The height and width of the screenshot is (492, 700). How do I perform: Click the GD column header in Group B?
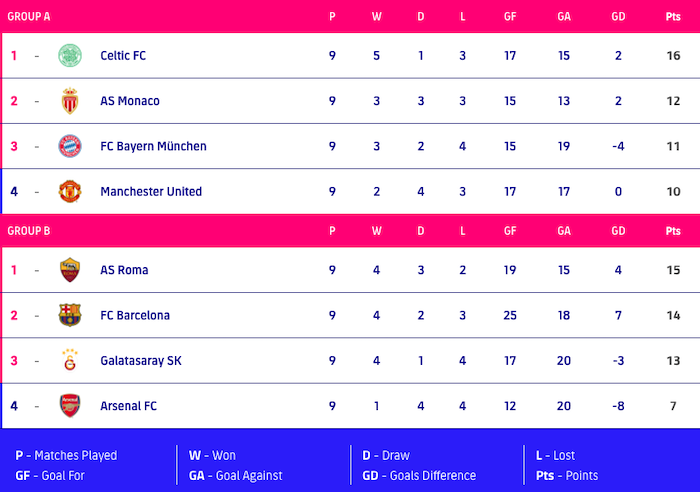(619, 231)
